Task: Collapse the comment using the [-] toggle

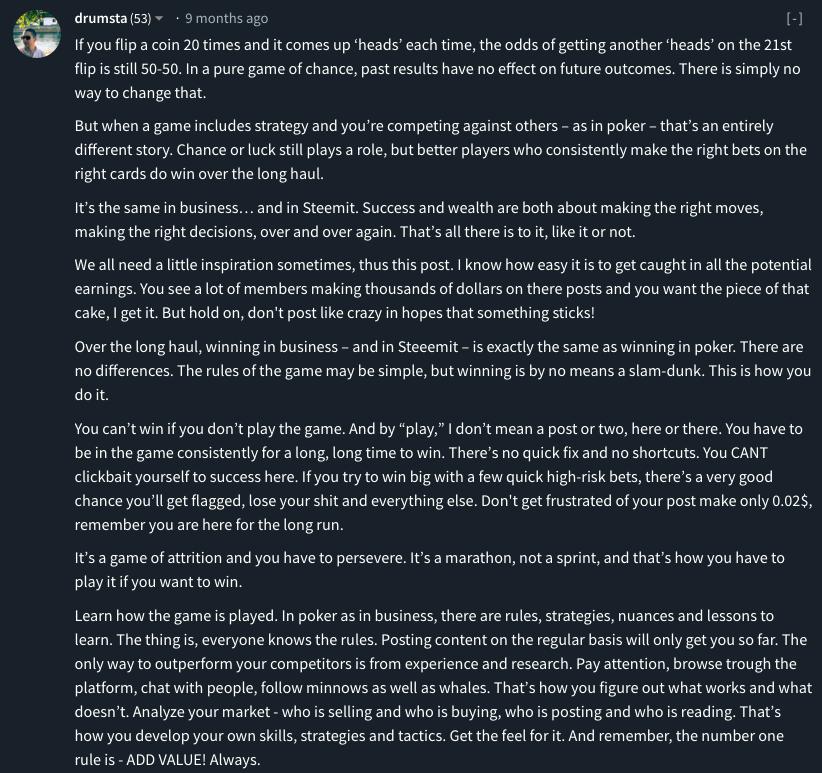Action: coord(794,19)
